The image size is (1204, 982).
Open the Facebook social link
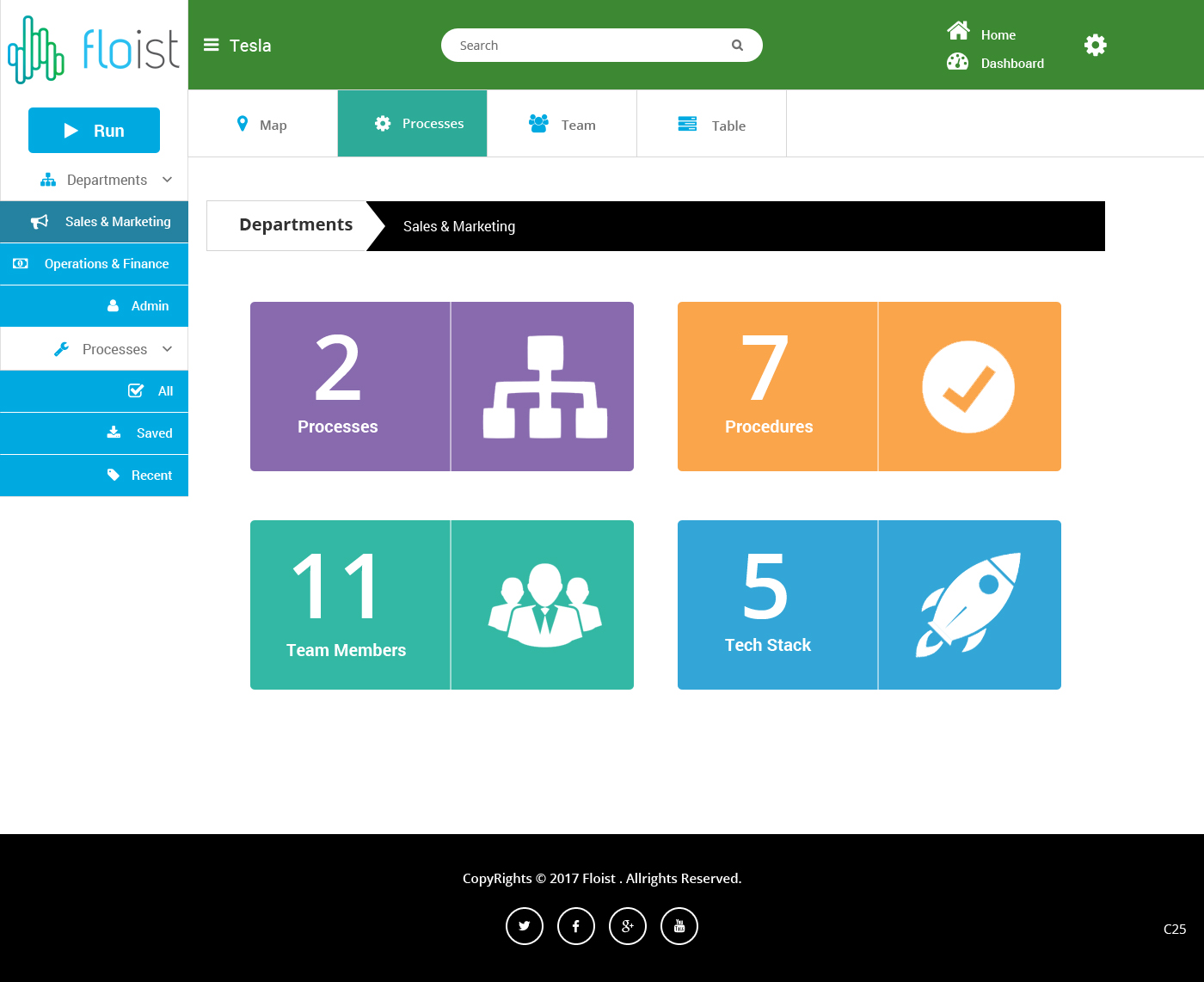click(576, 926)
